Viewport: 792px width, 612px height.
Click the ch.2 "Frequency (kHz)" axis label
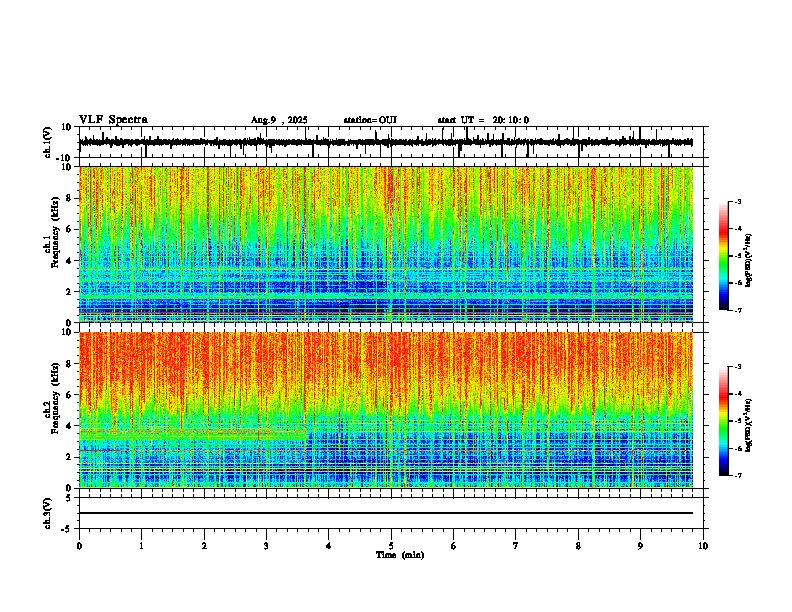[x=55, y=399]
